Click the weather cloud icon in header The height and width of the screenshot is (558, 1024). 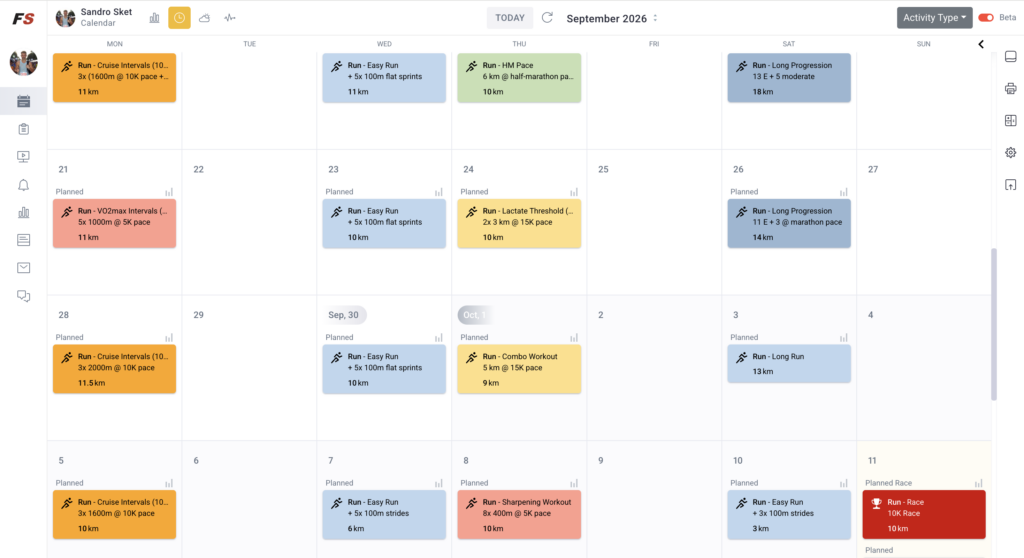[204, 18]
